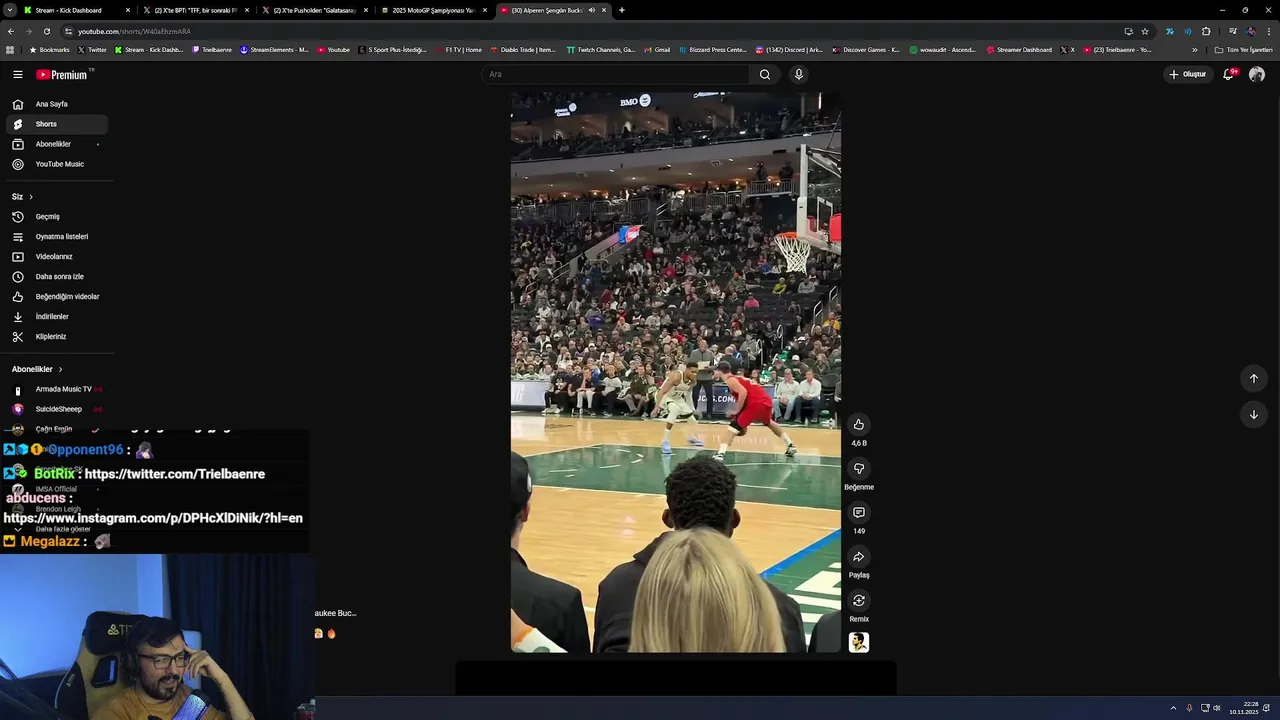Viewport: 1280px width, 720px height.
Task: Open the StreamElements bookmark
Action: coord(274,50)
